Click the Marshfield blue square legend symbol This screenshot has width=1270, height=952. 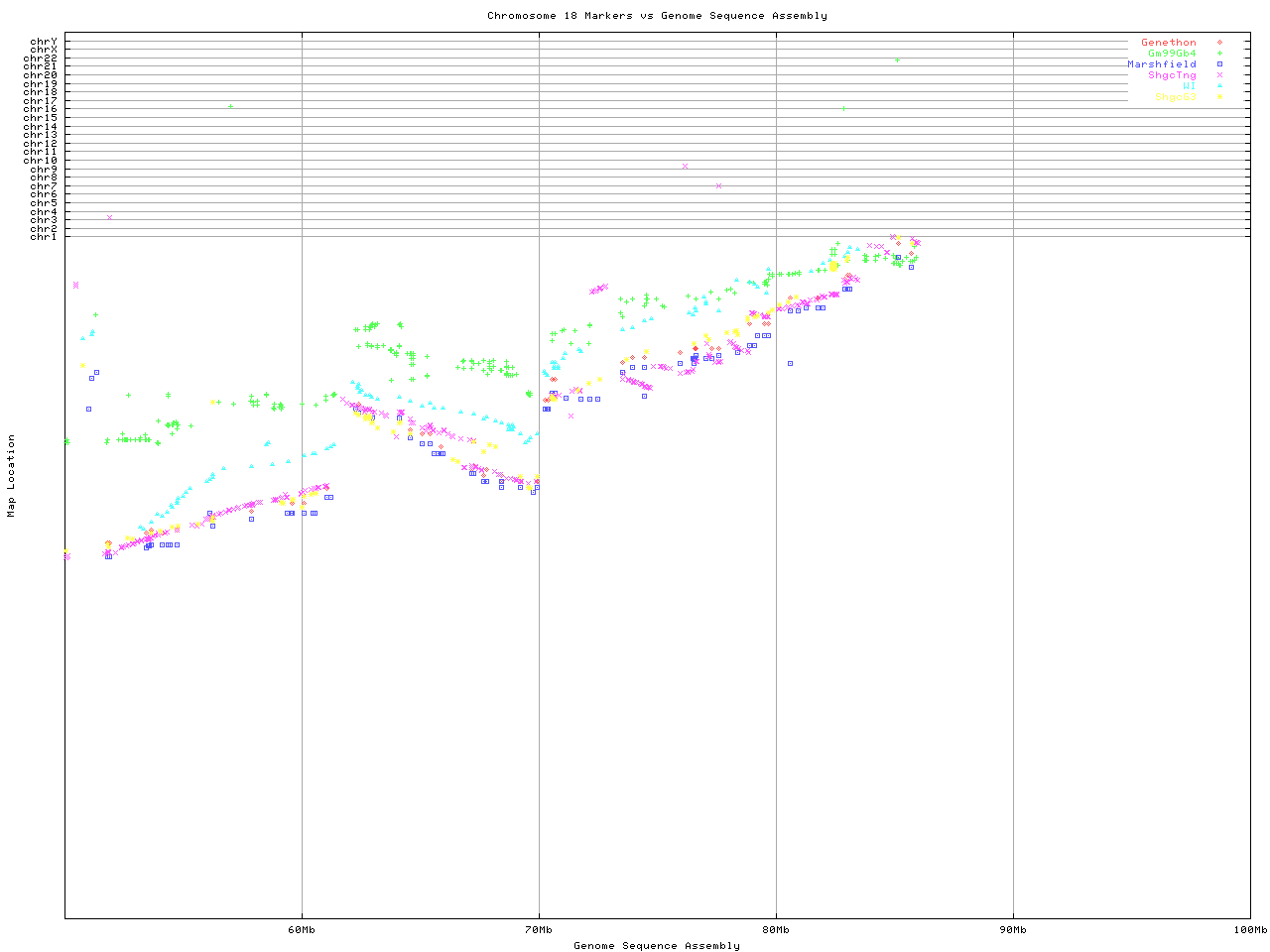click(x=1219, y=64)
